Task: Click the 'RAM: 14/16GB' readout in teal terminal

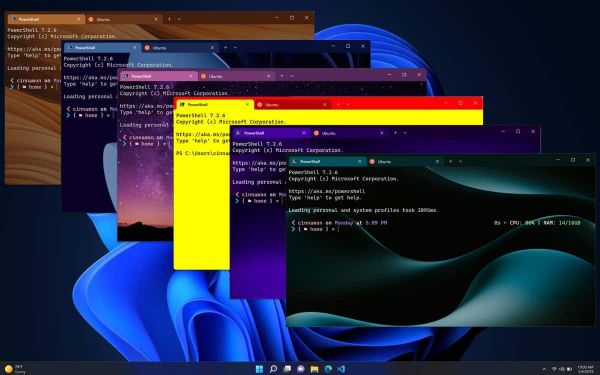Action: 562,223
